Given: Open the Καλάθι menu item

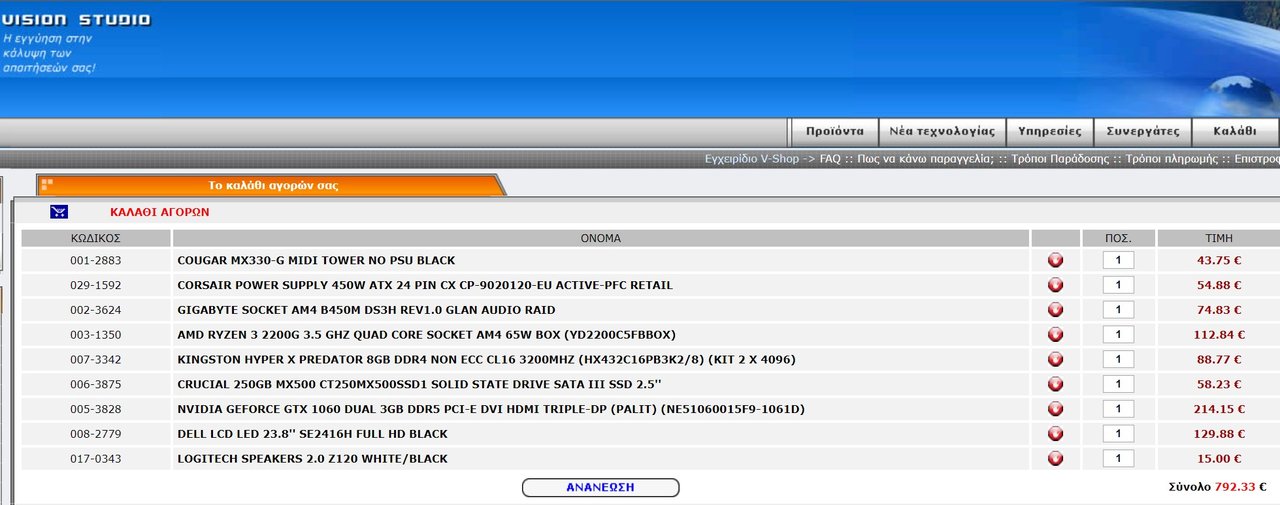Looking at the screenshot, I should coord(1235,131).
